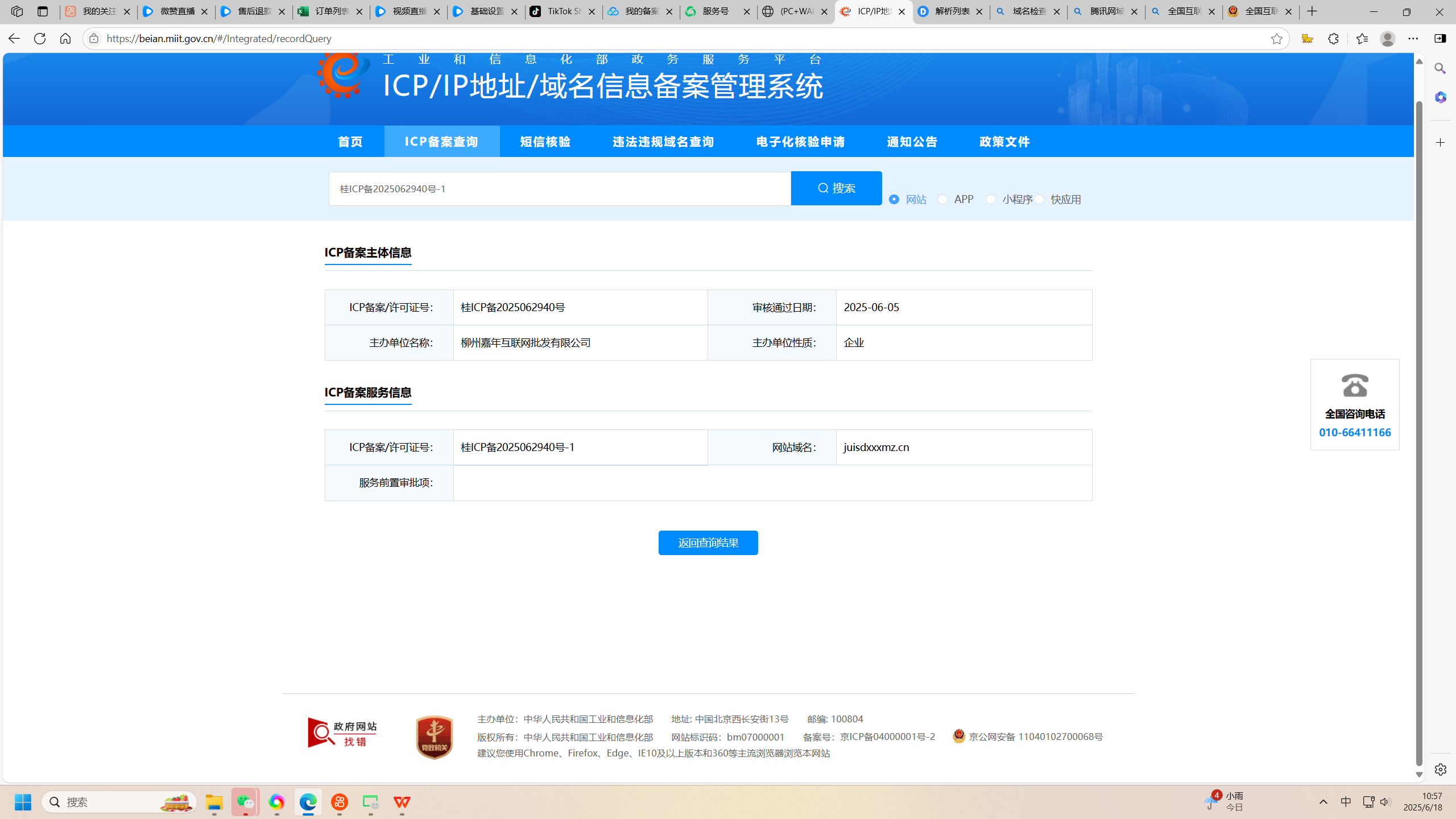
Task: Click the browser home icon
Action: point(65,38)
